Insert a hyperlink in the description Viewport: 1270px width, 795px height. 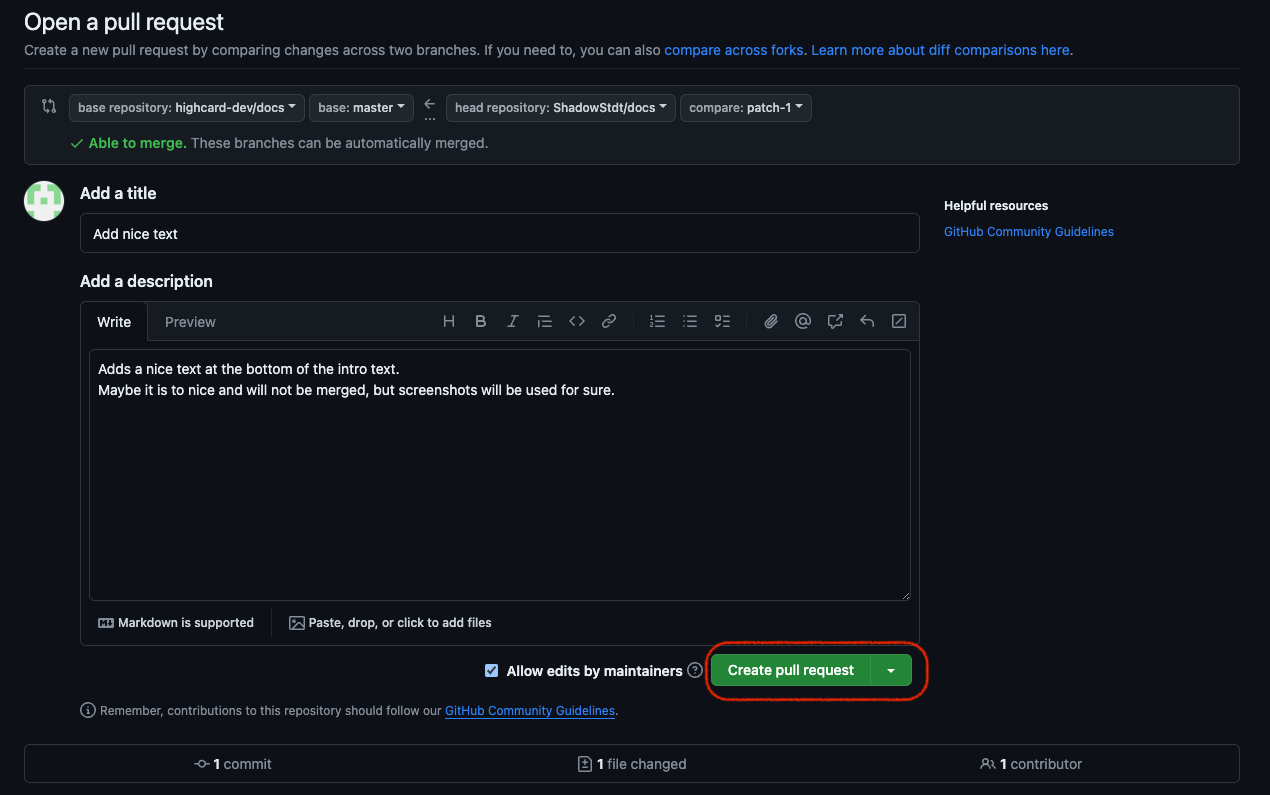coord(609,320)
